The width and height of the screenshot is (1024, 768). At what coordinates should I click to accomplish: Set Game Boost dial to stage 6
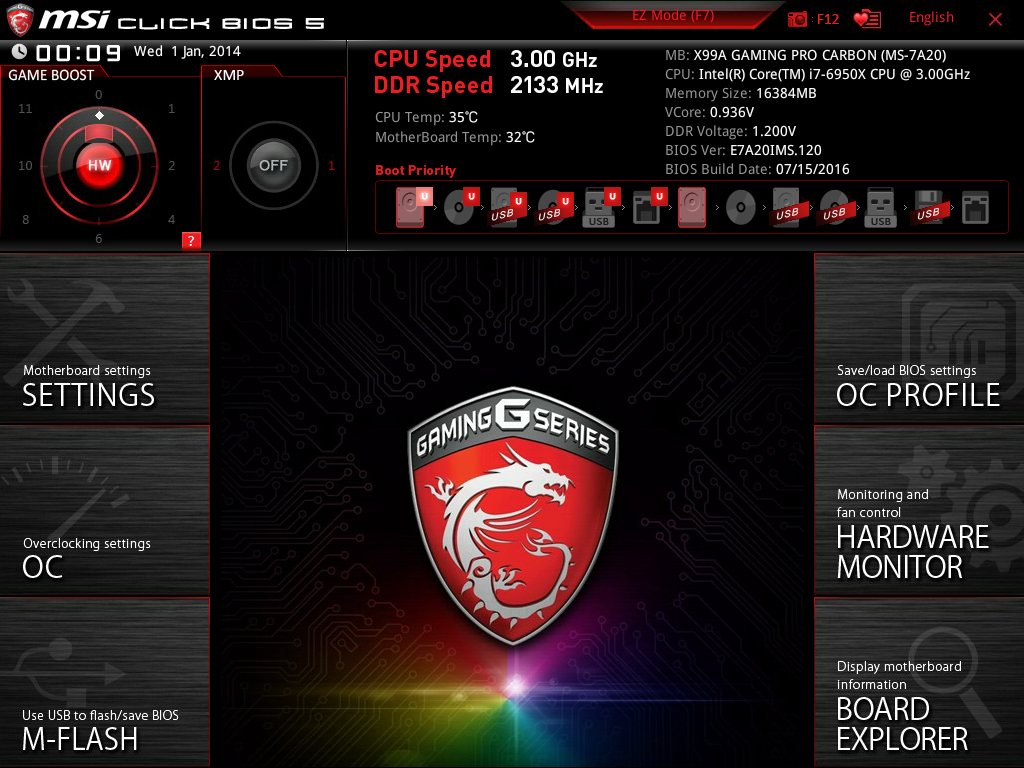pyautogui.click(x=99, y=238)
